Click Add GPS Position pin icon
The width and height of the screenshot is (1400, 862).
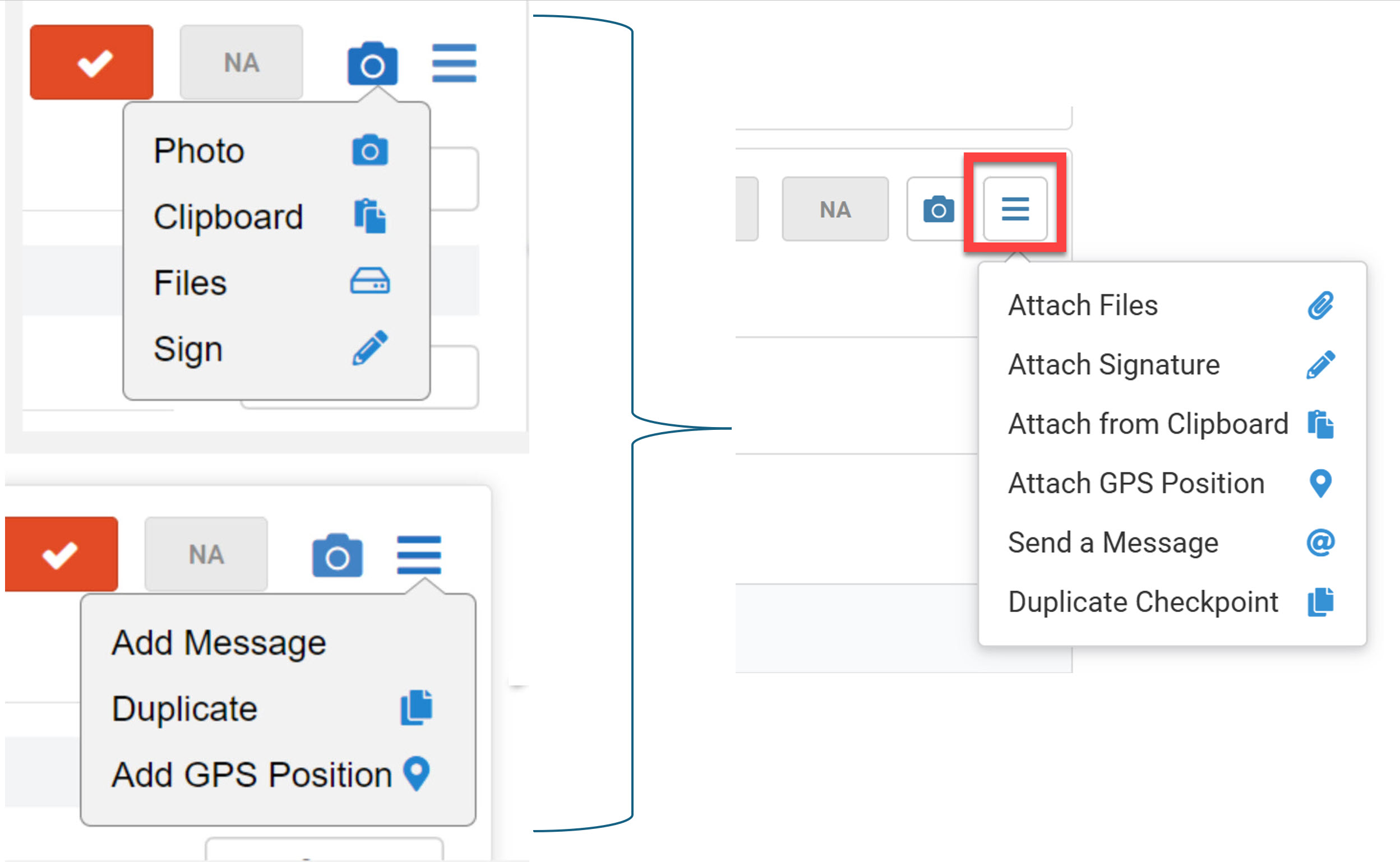[416, 773]
